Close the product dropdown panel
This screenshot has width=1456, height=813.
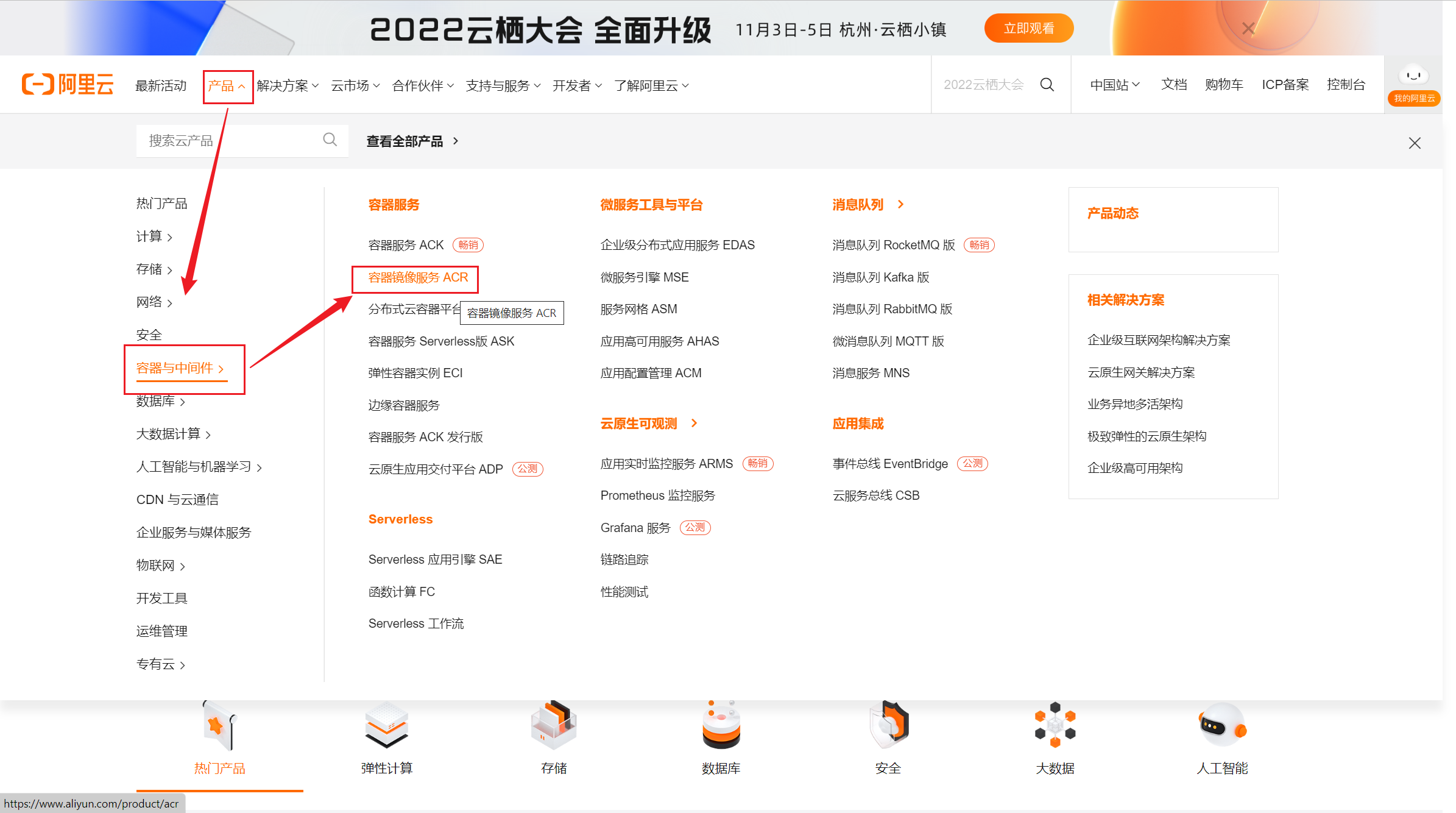point(1414,143)
